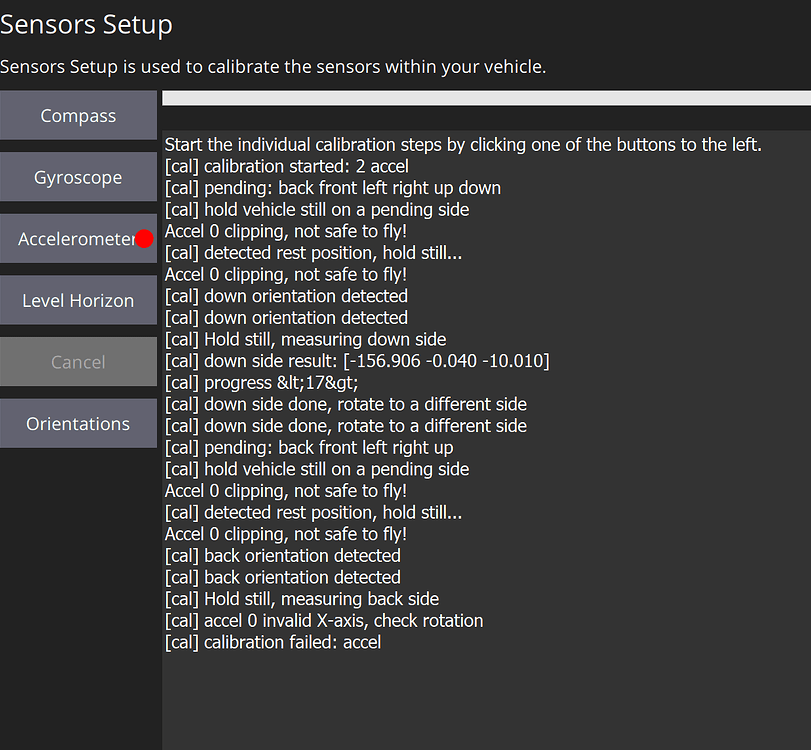Viewport: 811px width, 750px height.
Task: Select the 'down side result' log entry
Action: click(358, 361)
